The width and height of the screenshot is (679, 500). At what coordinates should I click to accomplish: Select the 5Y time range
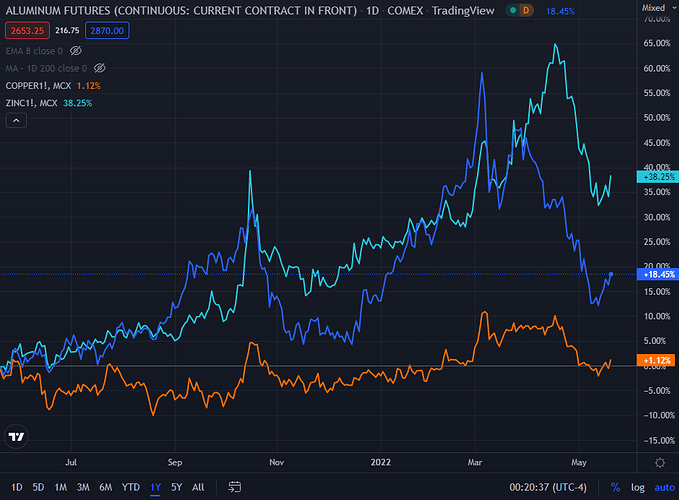coord(176,487)
